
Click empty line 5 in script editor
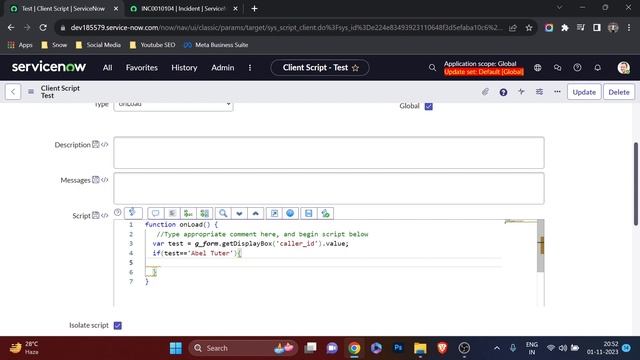point(322,262)
